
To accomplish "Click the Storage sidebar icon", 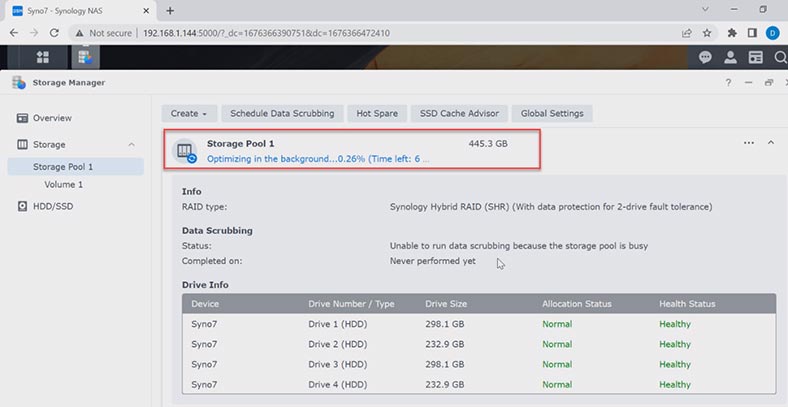I will click(x=22, y=145).
